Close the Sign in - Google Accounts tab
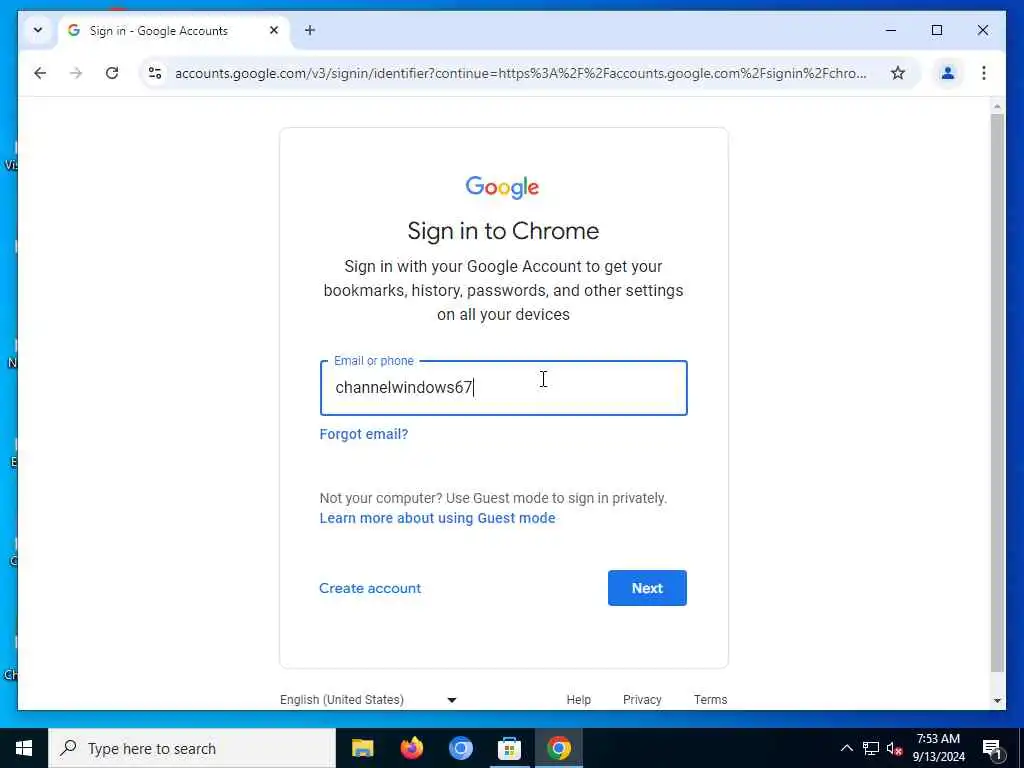This screenshot has width=1024, height=768. 274,30
